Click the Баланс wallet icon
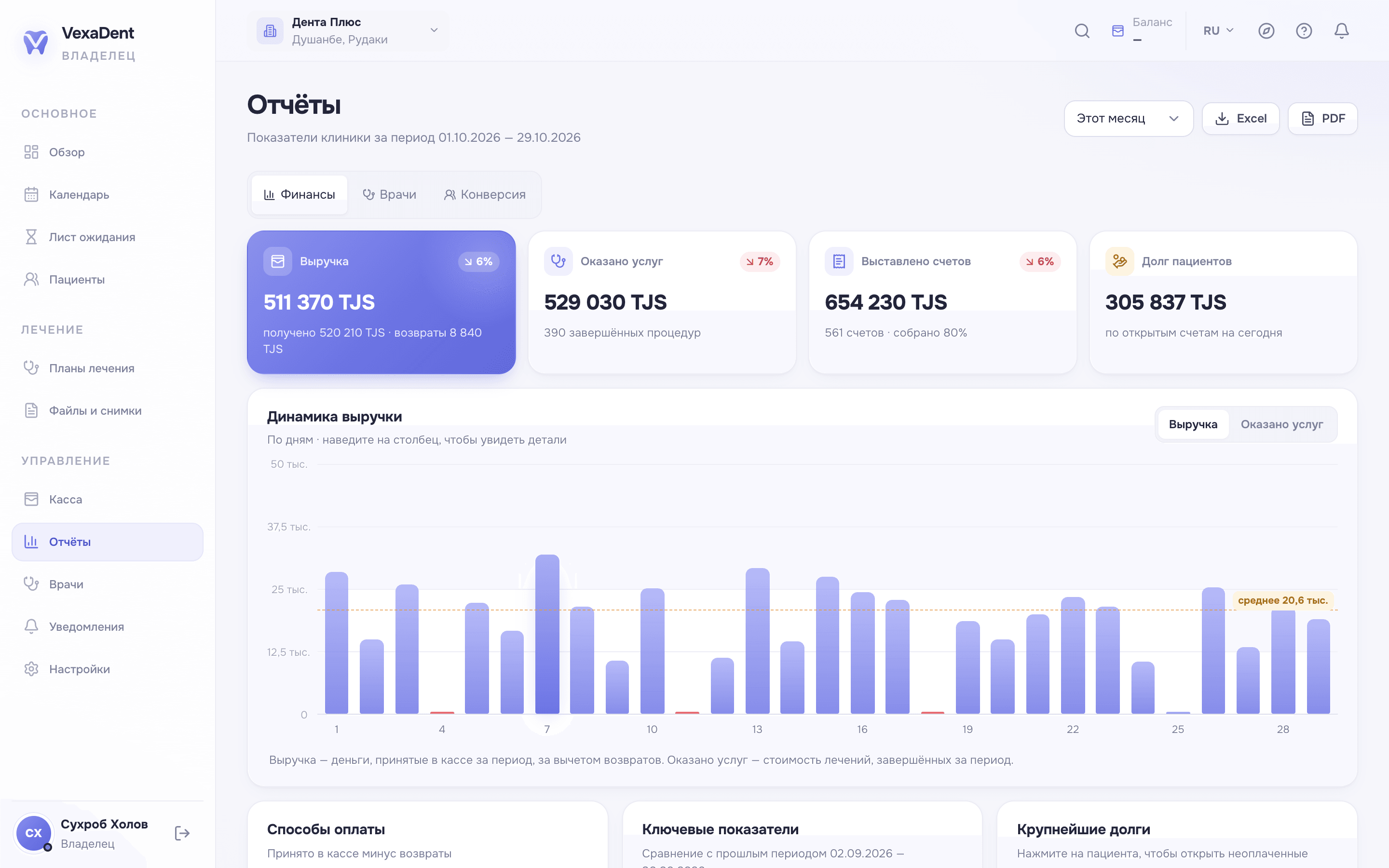 tap(1117, 31)
